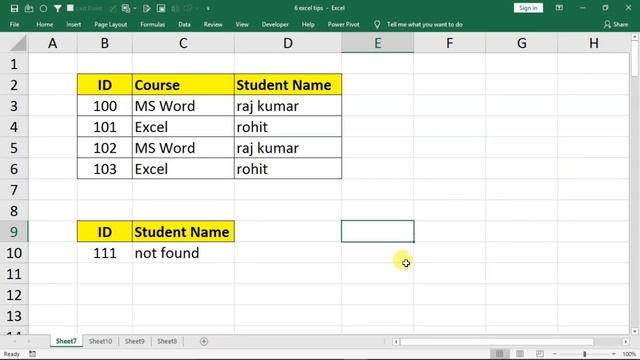The height and width of the screenshot is (360, 640).
Task: Open the Data ribbon tab
Action: pos(184,24)
